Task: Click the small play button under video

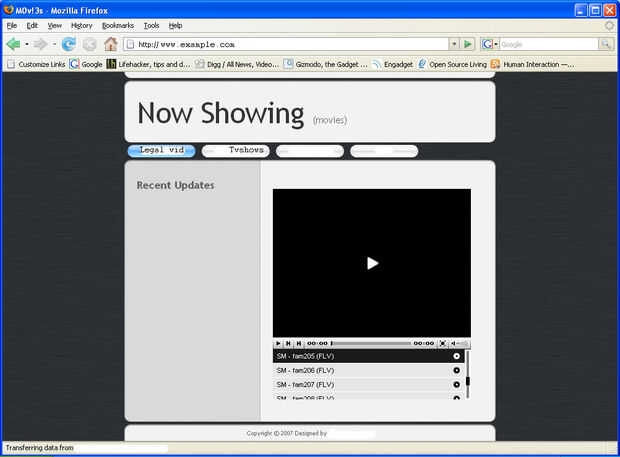Action: tap(278, 344)
